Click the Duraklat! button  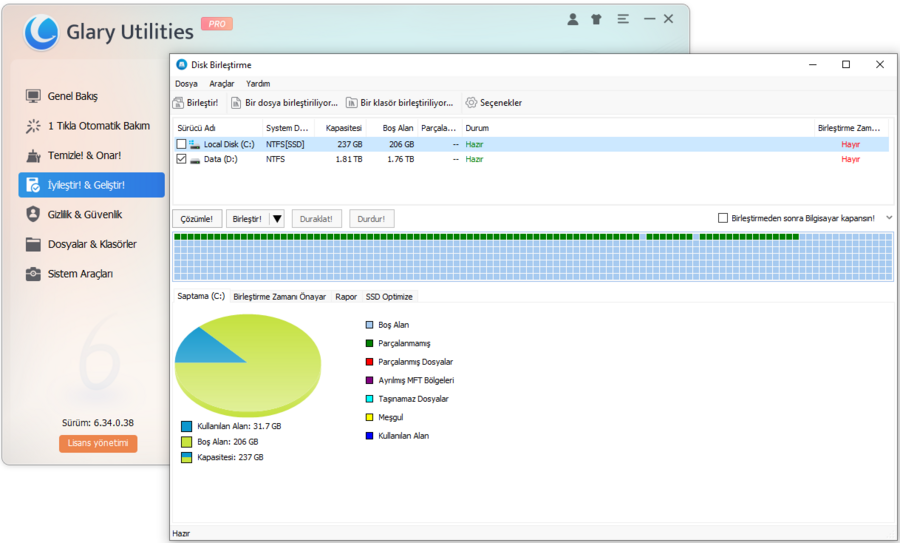coord(316,219)
